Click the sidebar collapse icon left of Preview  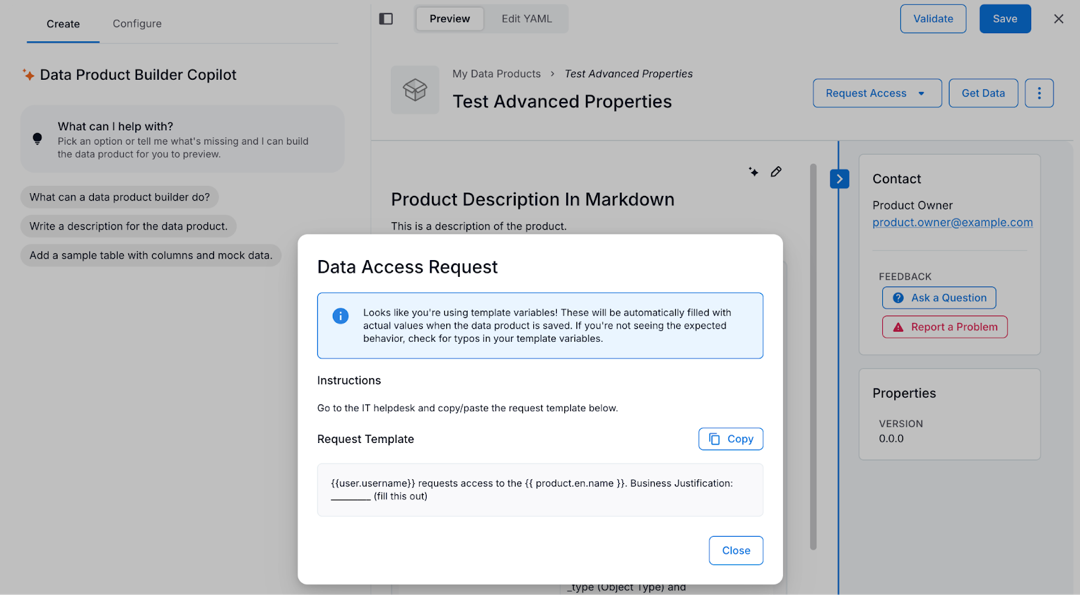click(386, 18)
